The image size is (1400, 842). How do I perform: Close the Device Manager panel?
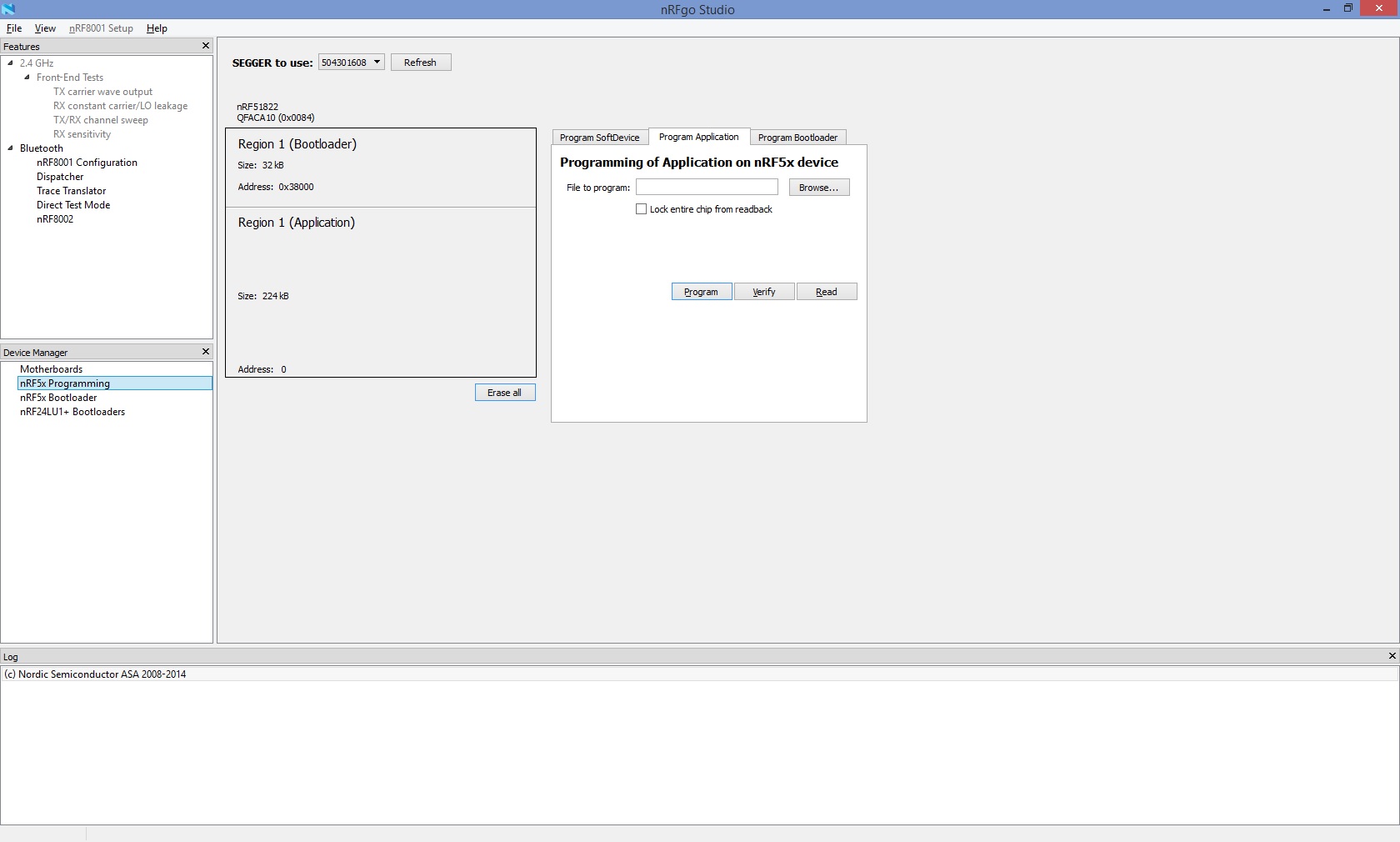click(206, 352)
